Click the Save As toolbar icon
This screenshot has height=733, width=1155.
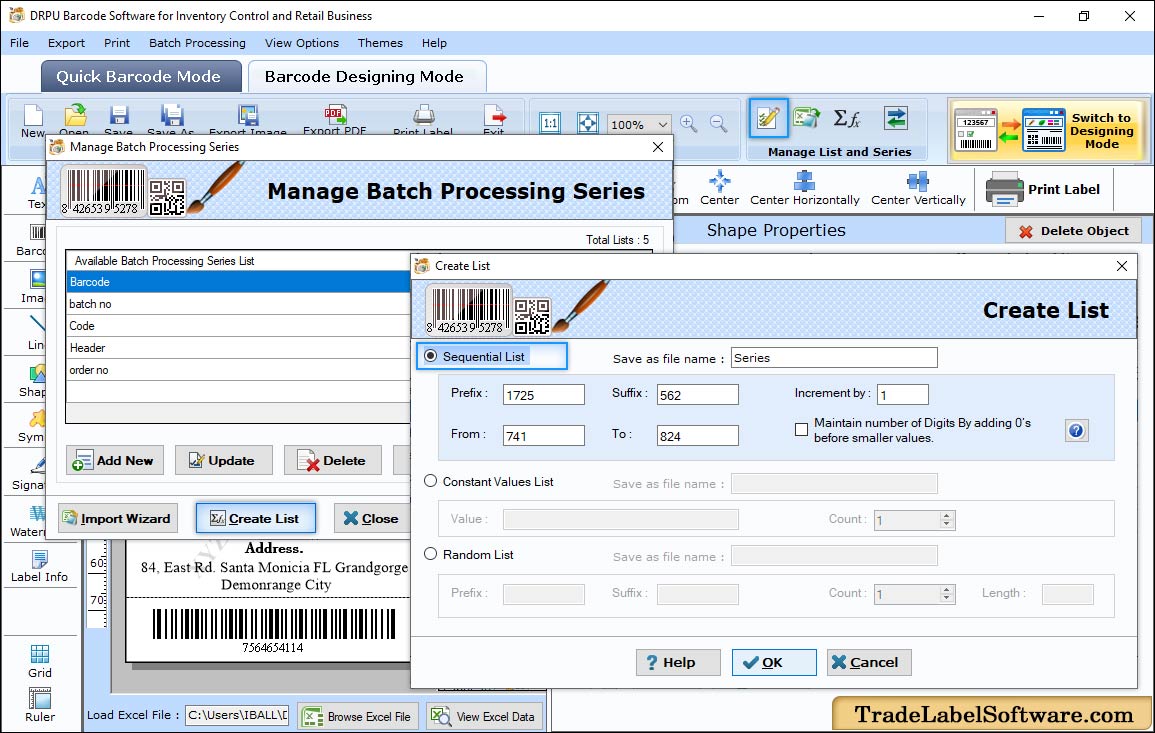click(x=172, y=115)
